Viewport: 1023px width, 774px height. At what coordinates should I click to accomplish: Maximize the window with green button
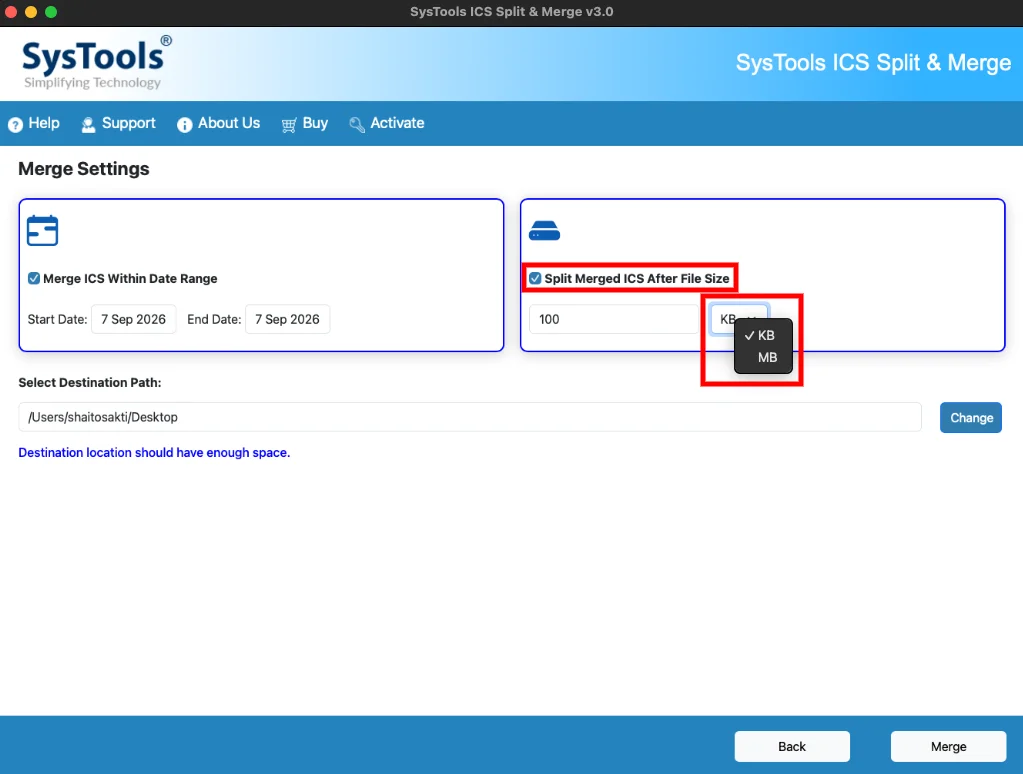(51, 12)
